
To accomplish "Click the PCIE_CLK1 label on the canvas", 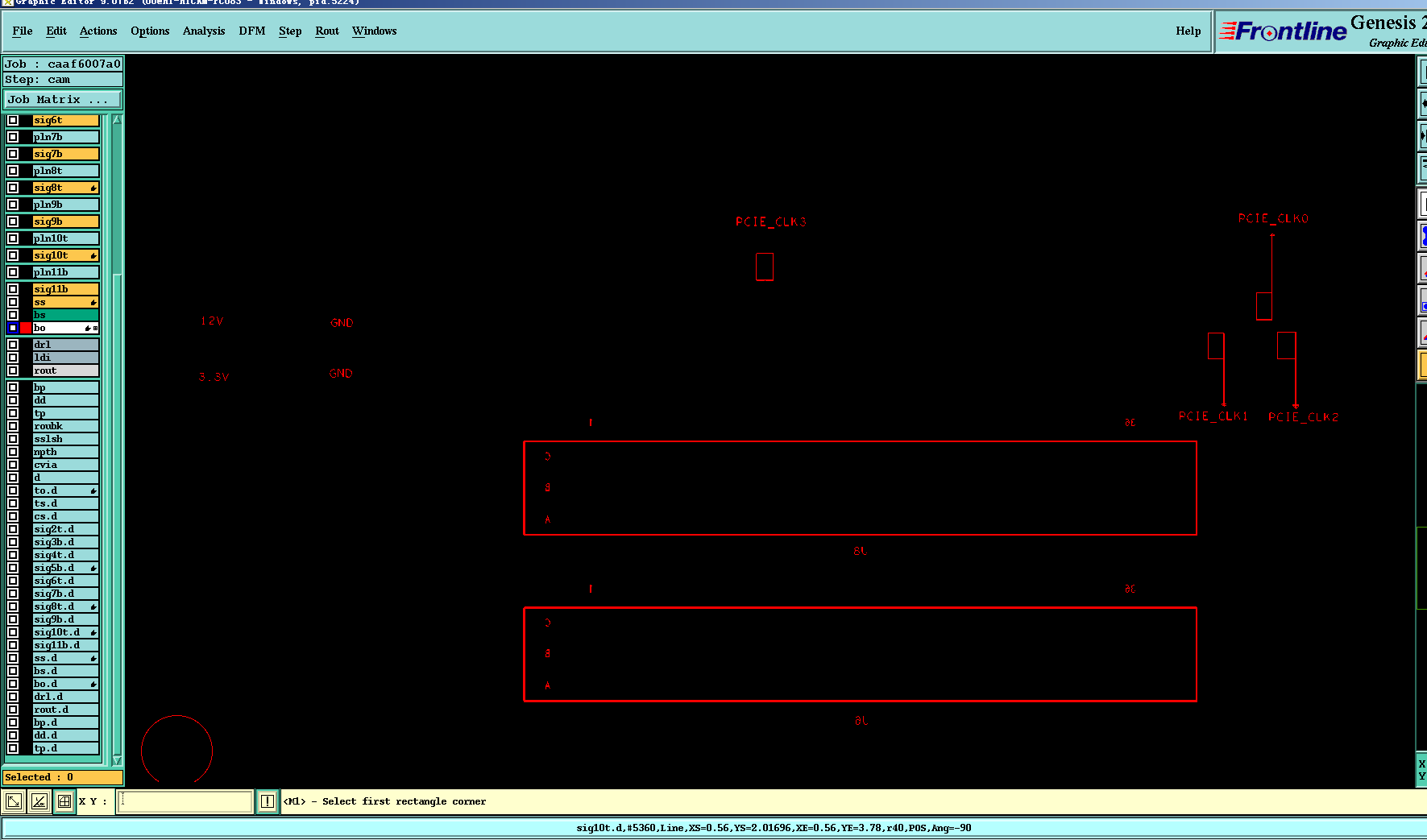I will pos(1213,416).
